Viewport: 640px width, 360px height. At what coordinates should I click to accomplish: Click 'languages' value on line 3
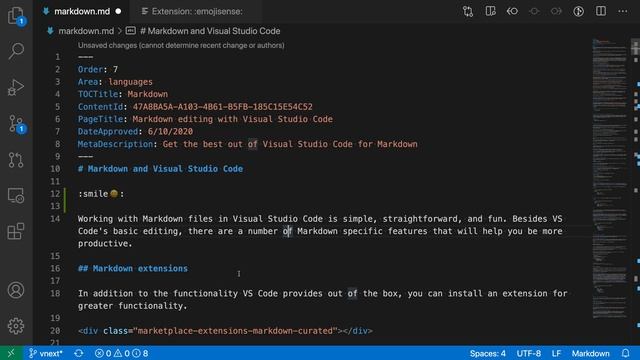coord(130,82)
